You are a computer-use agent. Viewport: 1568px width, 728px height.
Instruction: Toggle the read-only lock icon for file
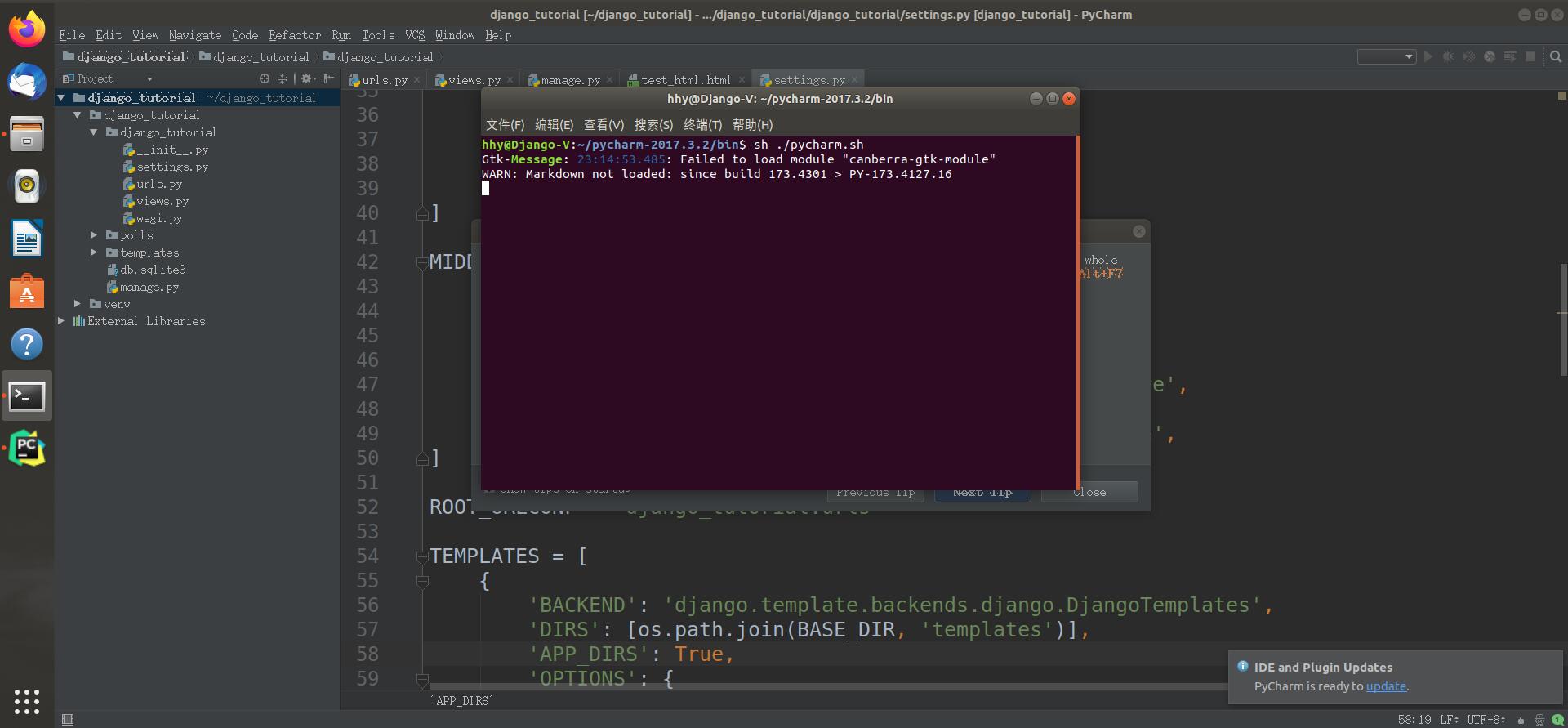[x=1520, y=720]
